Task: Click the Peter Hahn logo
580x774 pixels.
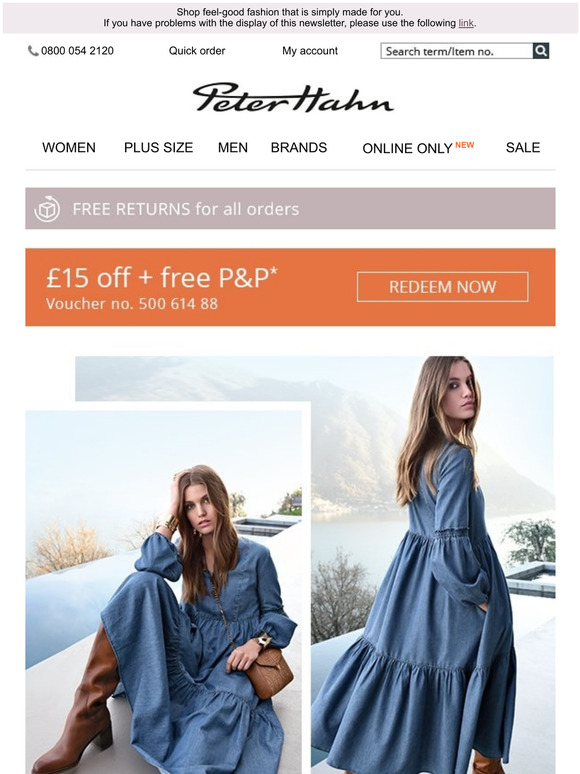Action: click(x=293, y=98)
